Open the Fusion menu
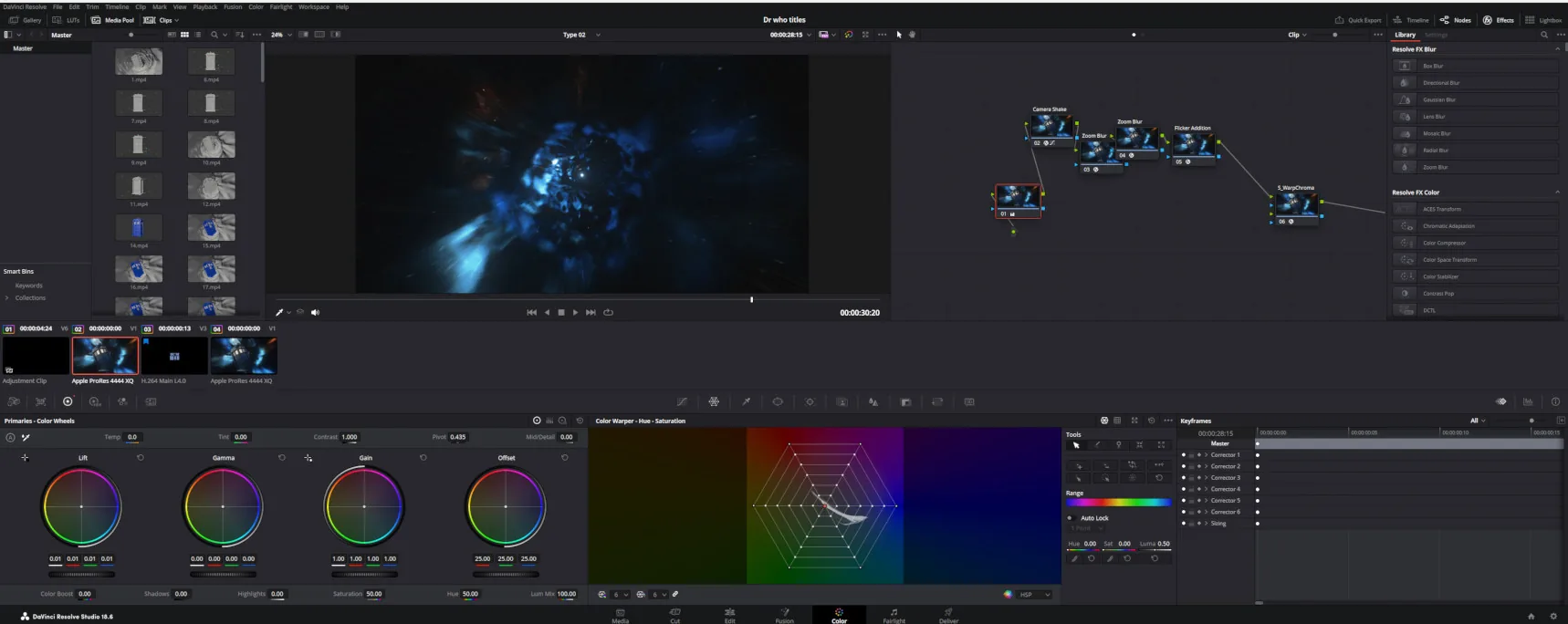 (233, 6)
